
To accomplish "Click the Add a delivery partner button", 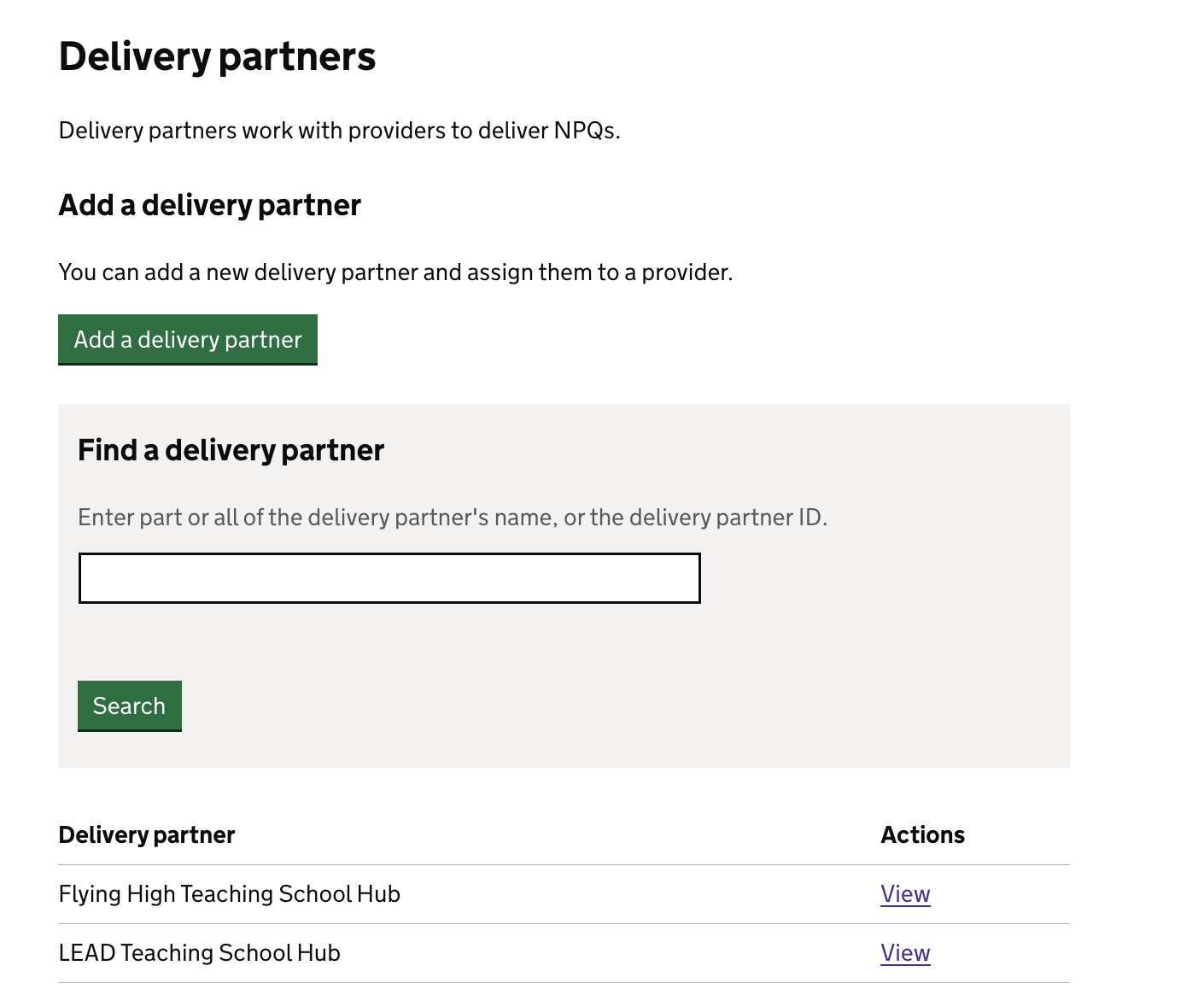I will click(x=187, y=339).
